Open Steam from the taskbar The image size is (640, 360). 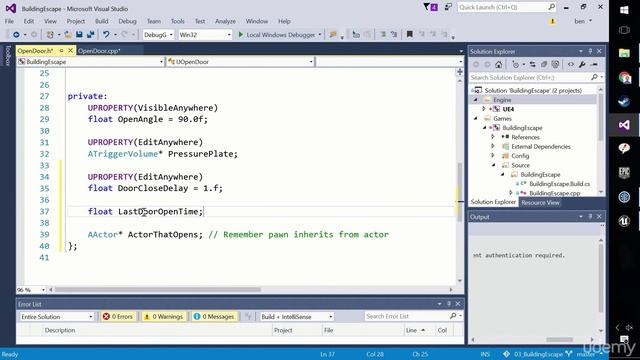pos(624,101)
